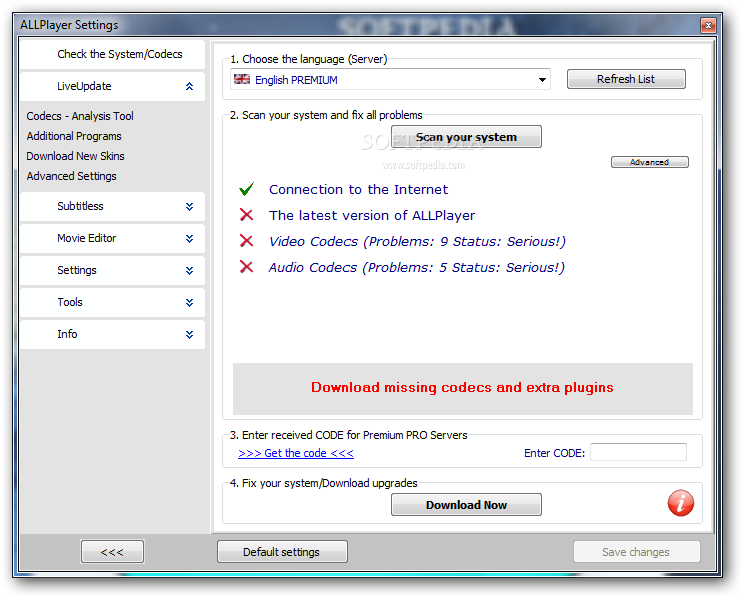The width and height of the screenshot is (743, 598).
Task: Select the Subtitless menu header
Action: [x=113, y=207]
